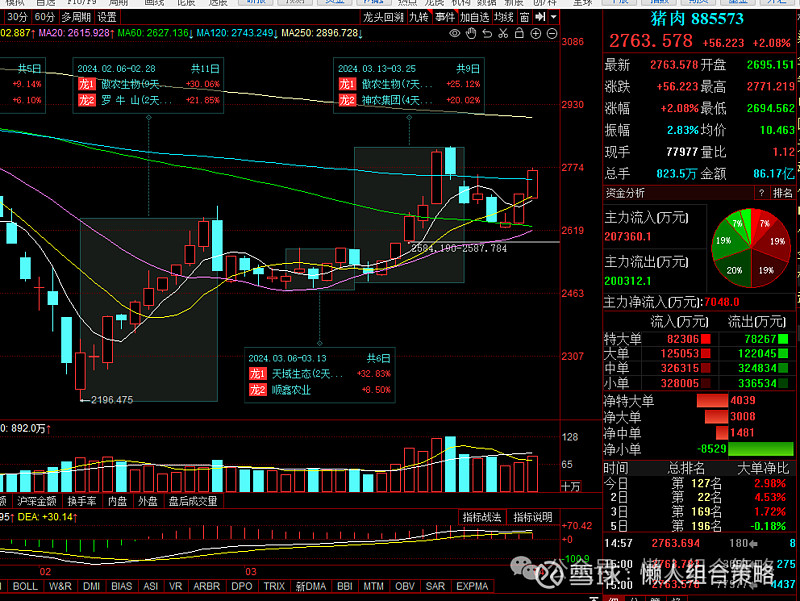This screenshot has width=800, height=601.
Task: Open the 指标说明 button
Action: pos(533,517)
